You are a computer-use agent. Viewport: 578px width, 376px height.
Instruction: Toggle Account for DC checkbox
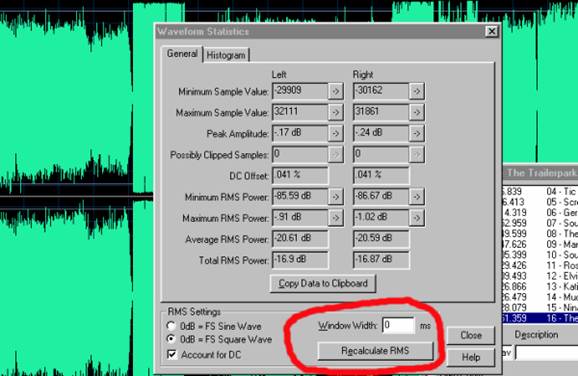tap(172, 354)
